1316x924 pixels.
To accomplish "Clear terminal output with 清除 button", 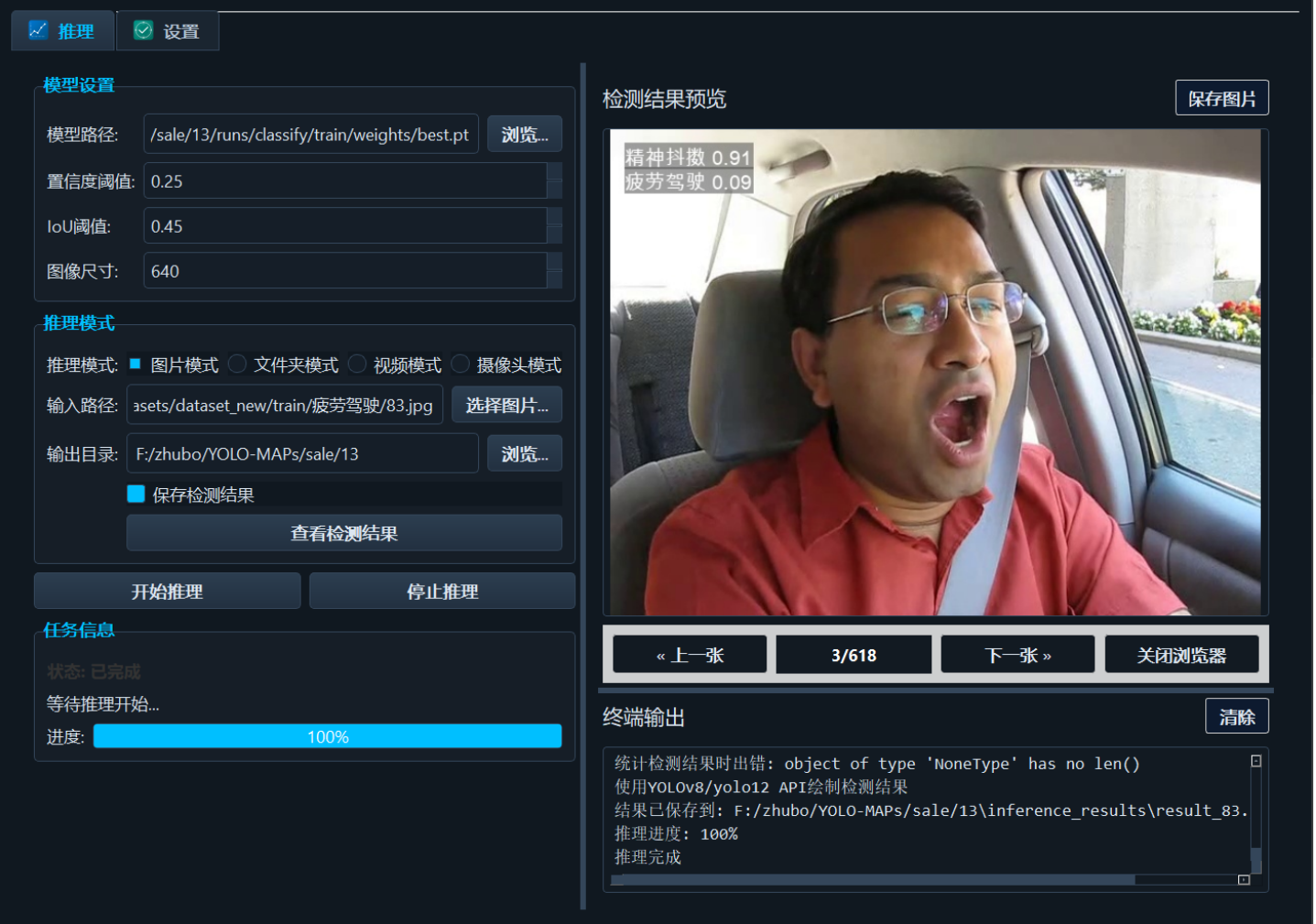I will tap(1237, 717).
